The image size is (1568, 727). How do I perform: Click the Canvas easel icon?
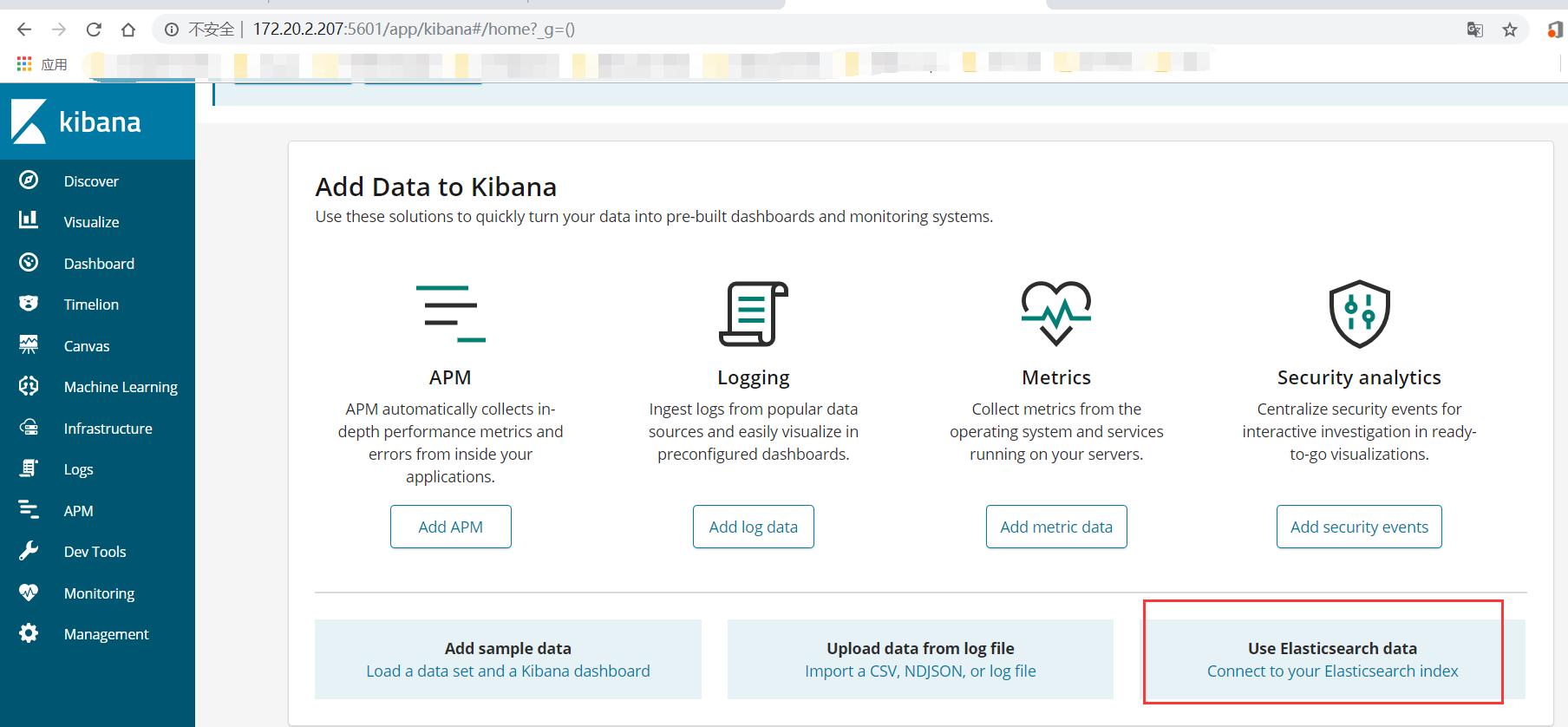click(x=29, y=344)
